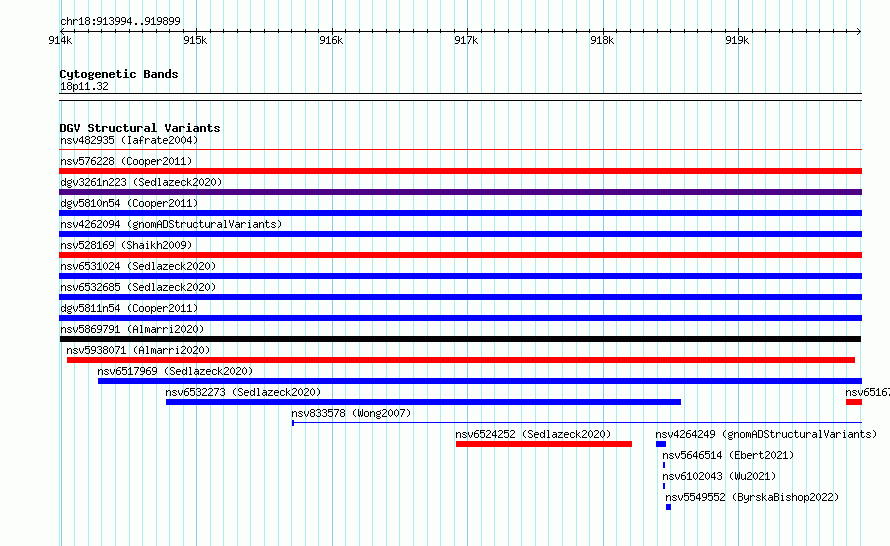890x546 pixels.
Task: Click the nsv528169 (Shaikh2009) label
Action: (126, 245)
